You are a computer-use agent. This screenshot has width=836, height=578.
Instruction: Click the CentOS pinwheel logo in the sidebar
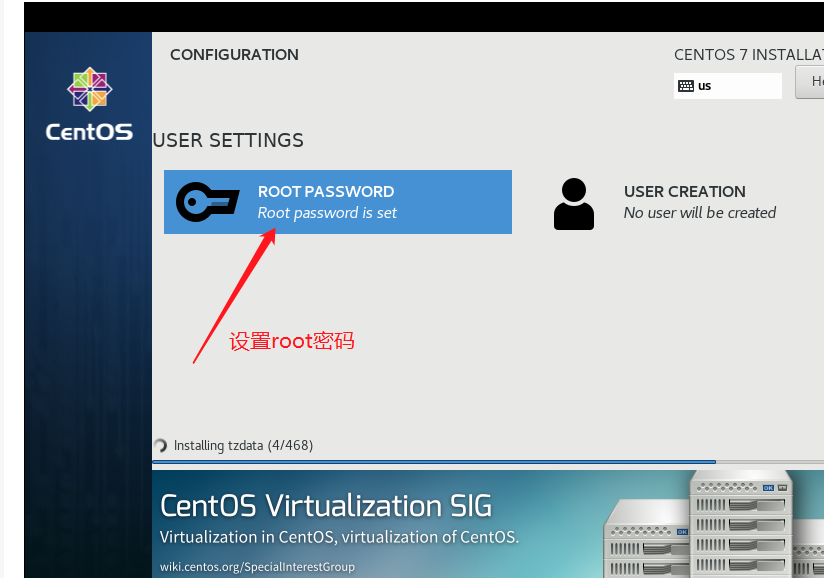(x=89, y=90)
